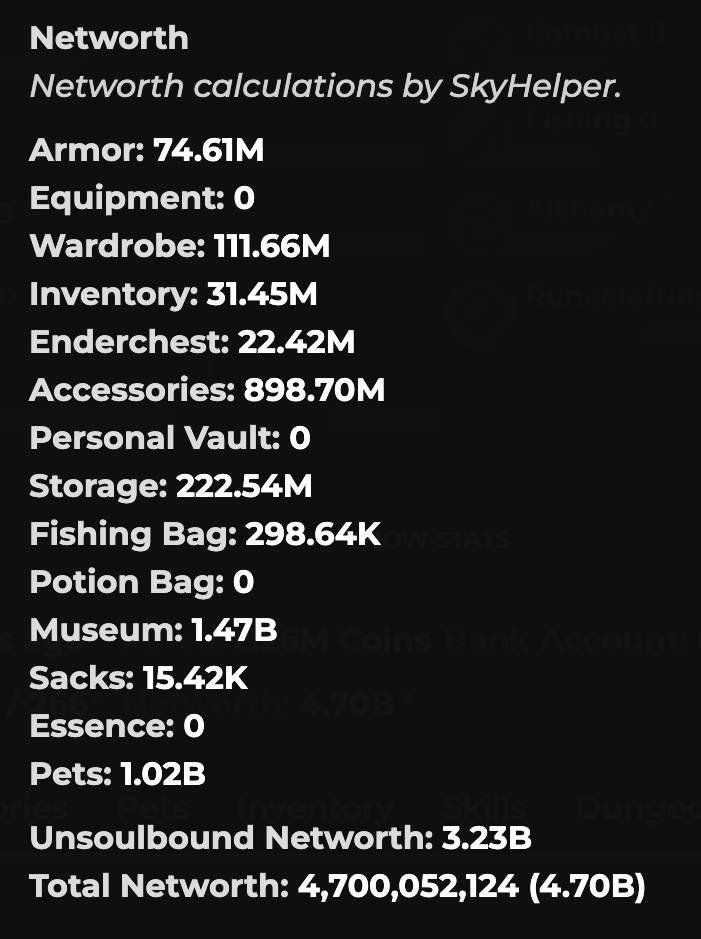Select the Equipment value row
The width and height of the screenshot is (701, 939).
tap(142, 198)
